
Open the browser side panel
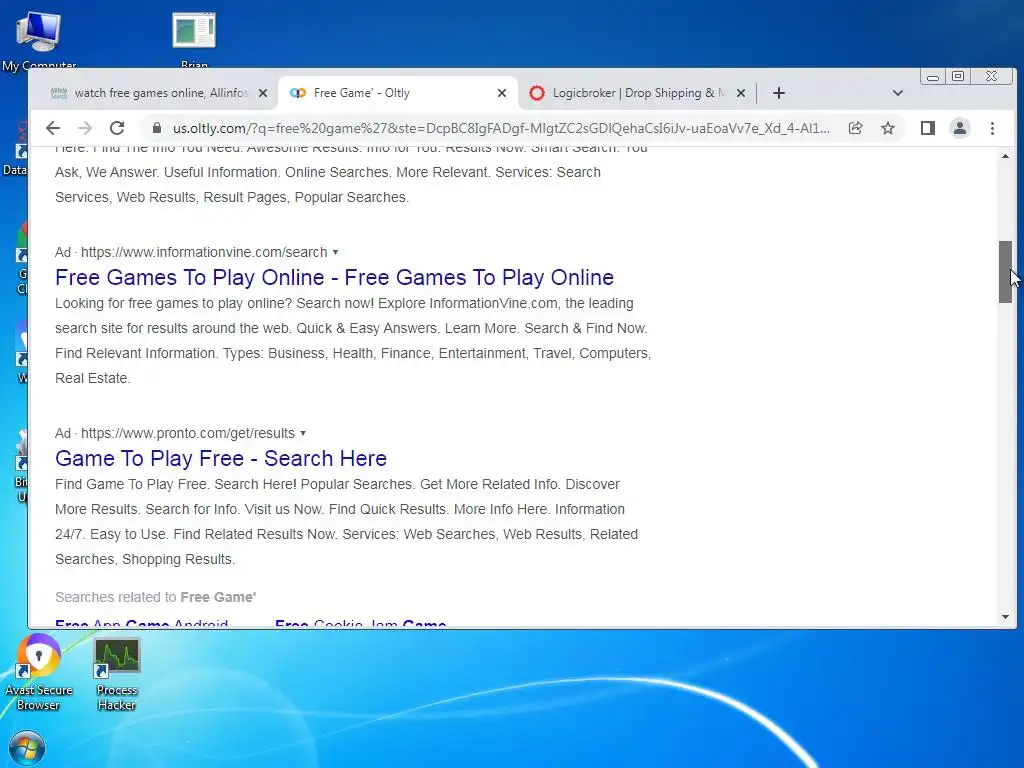tap(927, 128)
